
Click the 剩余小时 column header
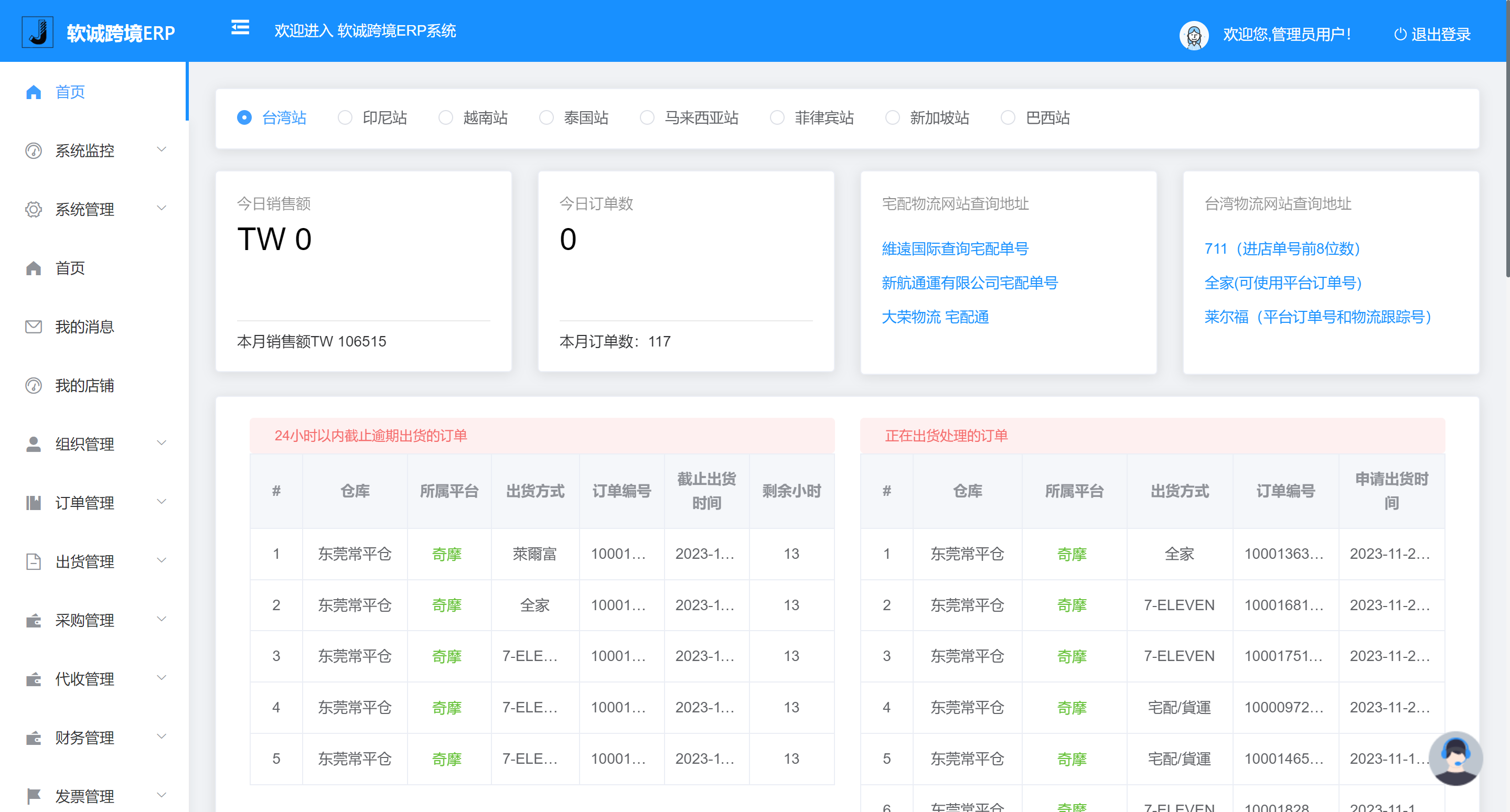tap(791, 491)
